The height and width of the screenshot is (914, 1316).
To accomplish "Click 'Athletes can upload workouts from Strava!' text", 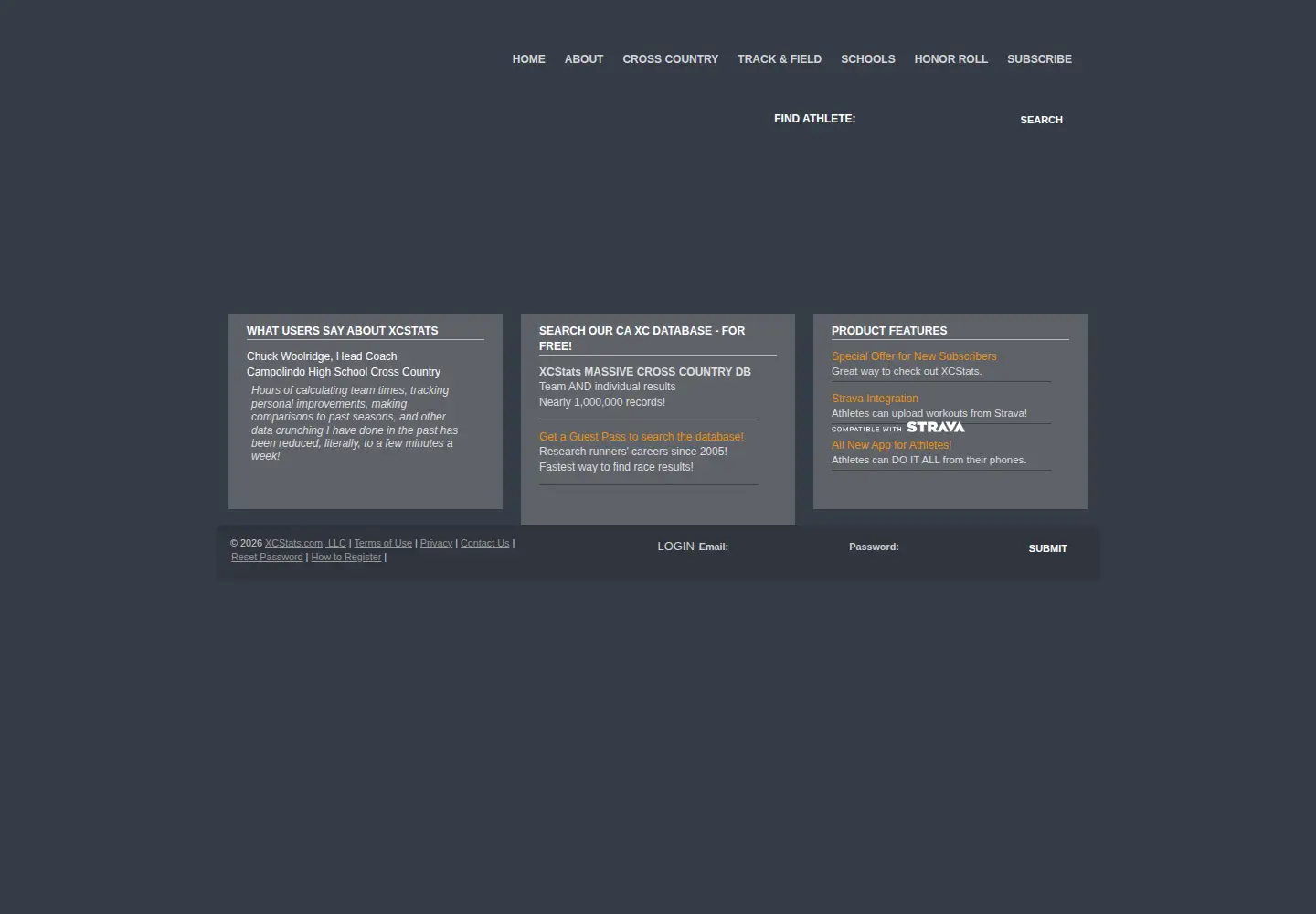I will [929, 413].
